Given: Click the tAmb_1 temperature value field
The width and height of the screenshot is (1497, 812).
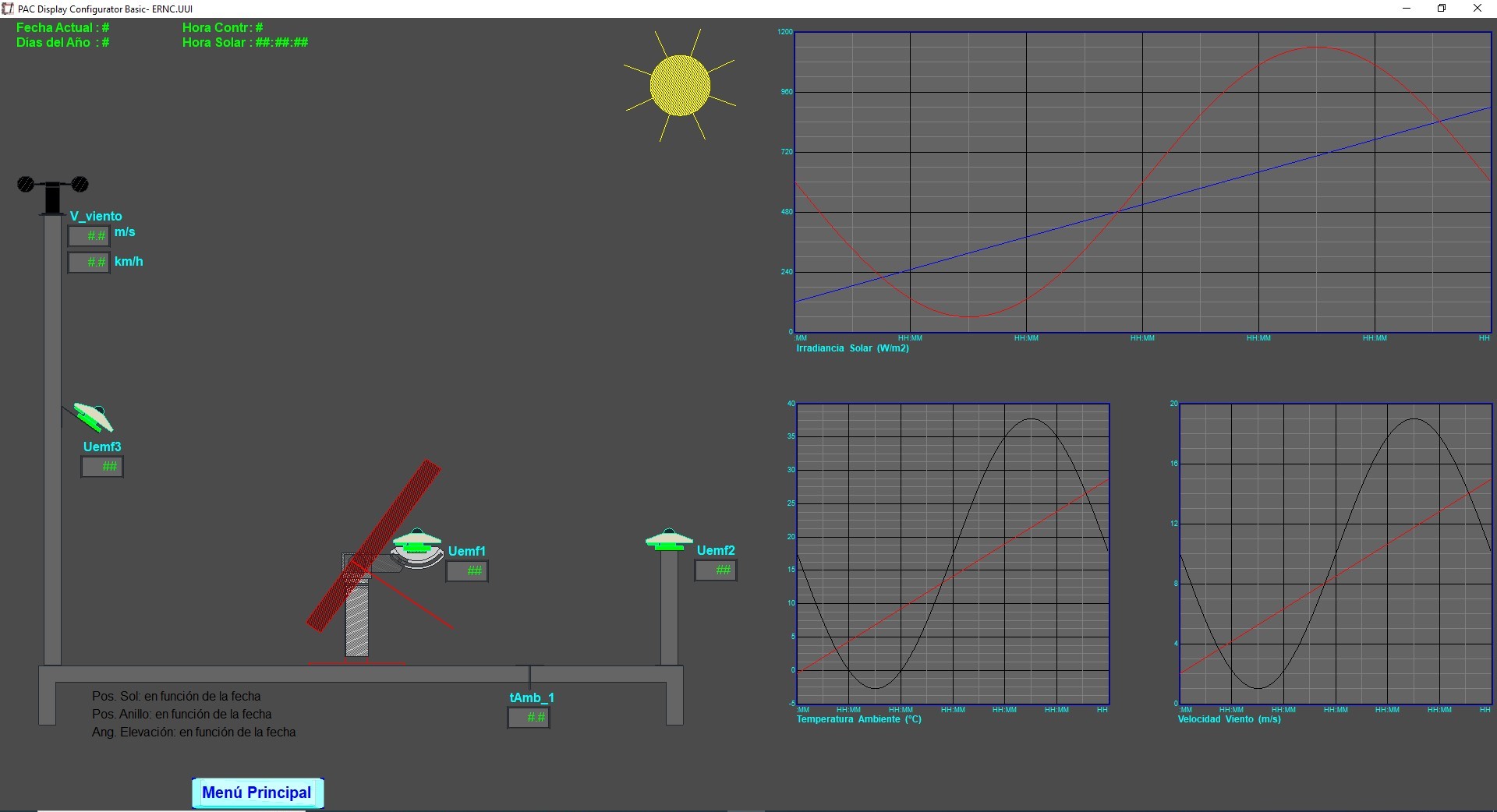Looking at the screenshot, I should [529, 718].
